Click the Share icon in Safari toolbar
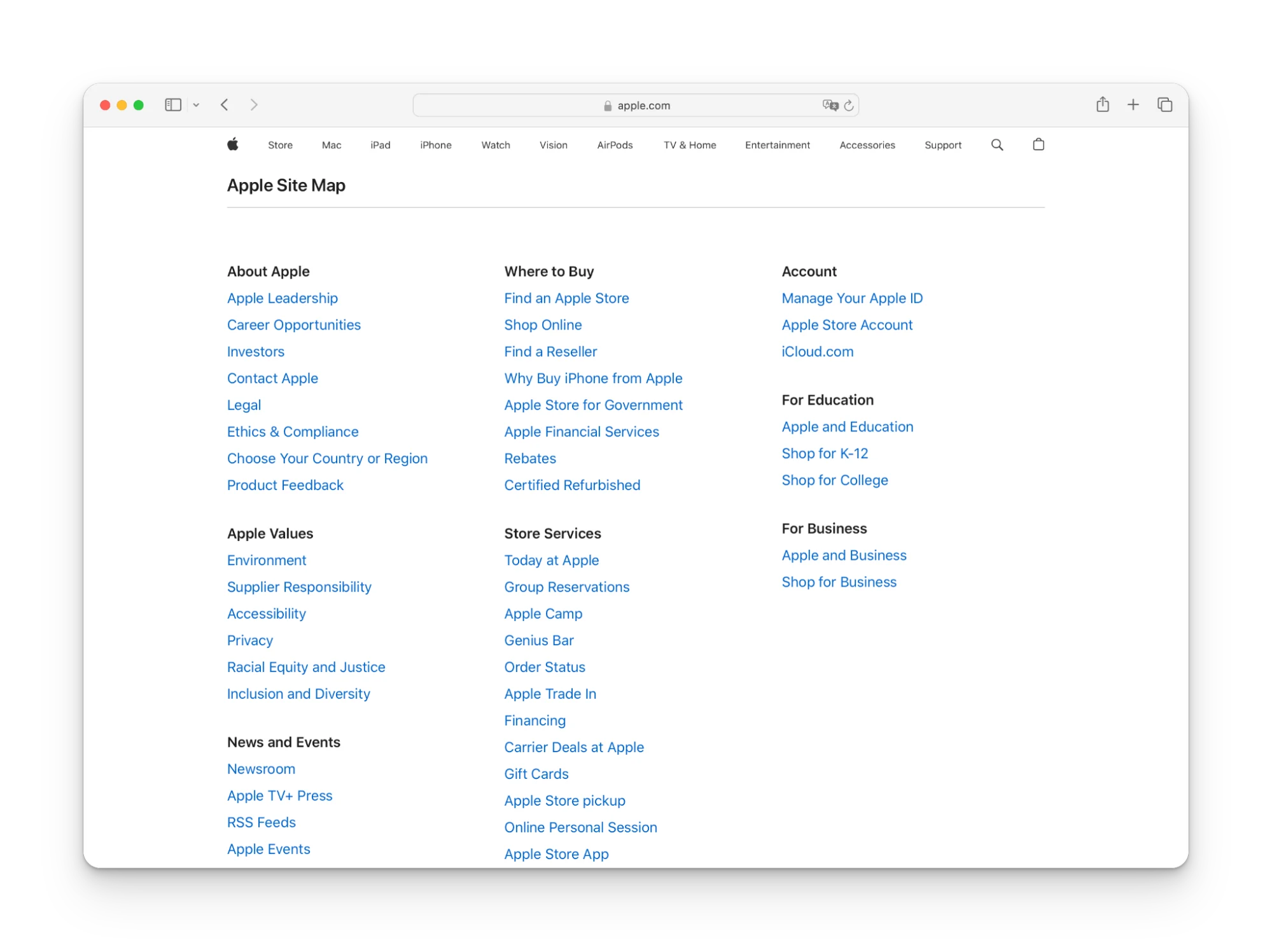1272x952 pixels. pyautogui.click(x=1102, y=104)
